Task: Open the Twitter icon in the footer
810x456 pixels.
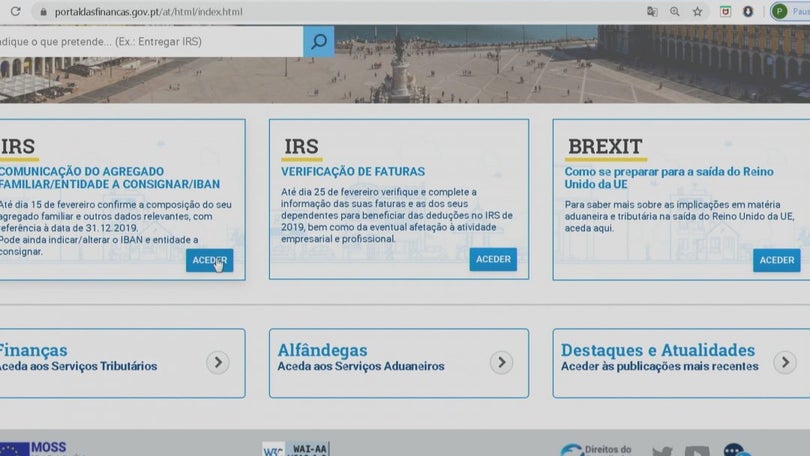Action: coord(662,451)
